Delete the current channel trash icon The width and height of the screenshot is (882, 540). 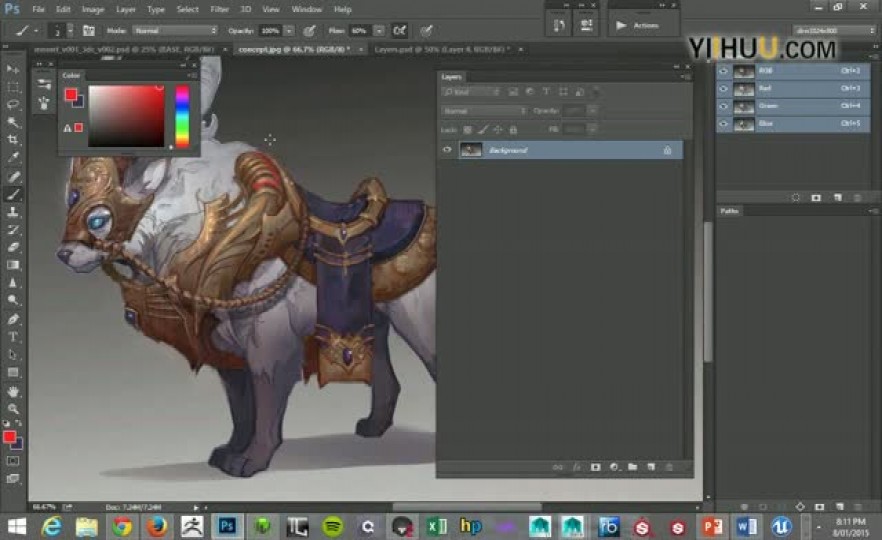pyautogui.click(x=857, y=198)
